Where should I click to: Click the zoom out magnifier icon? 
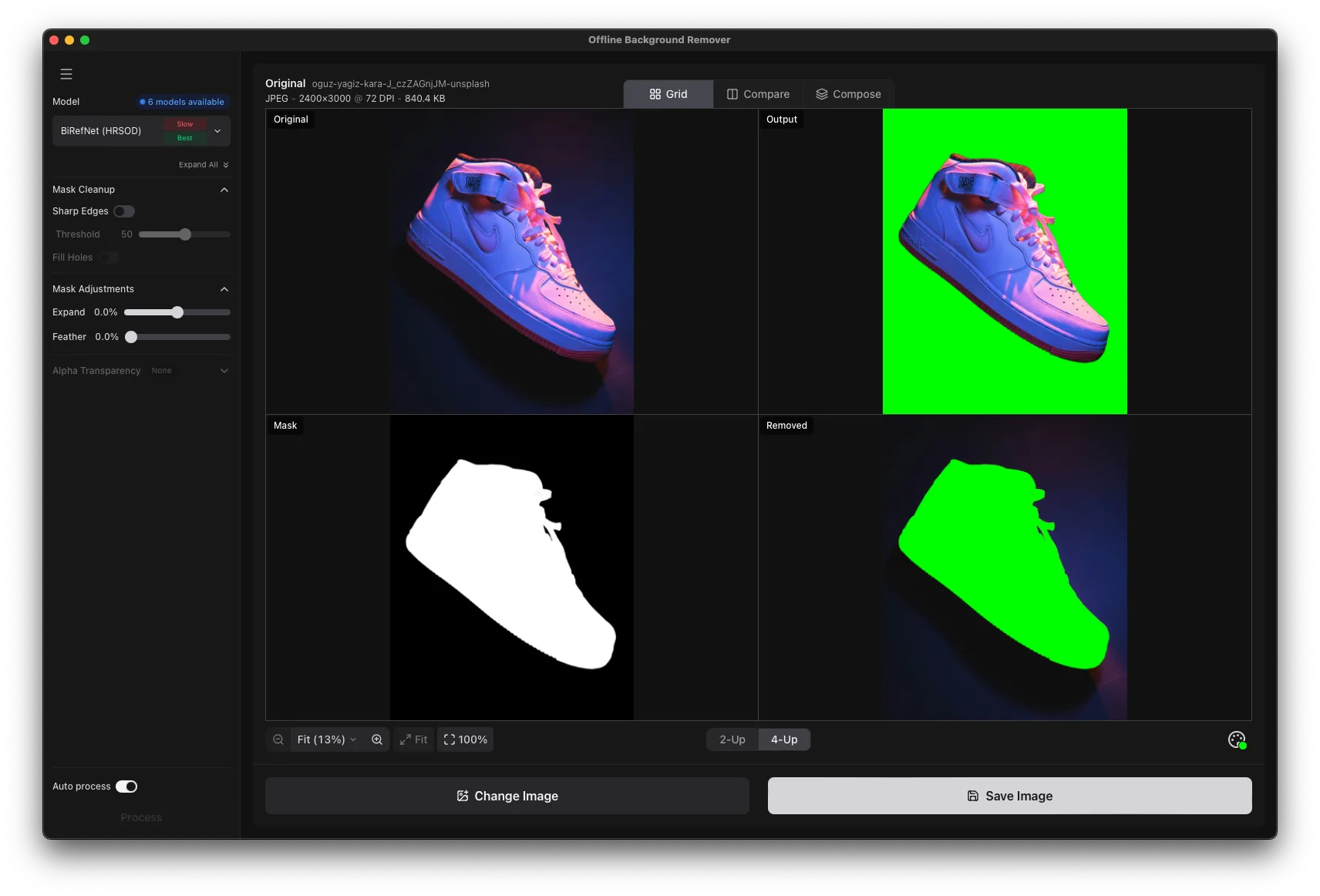[x=278, y=739]
